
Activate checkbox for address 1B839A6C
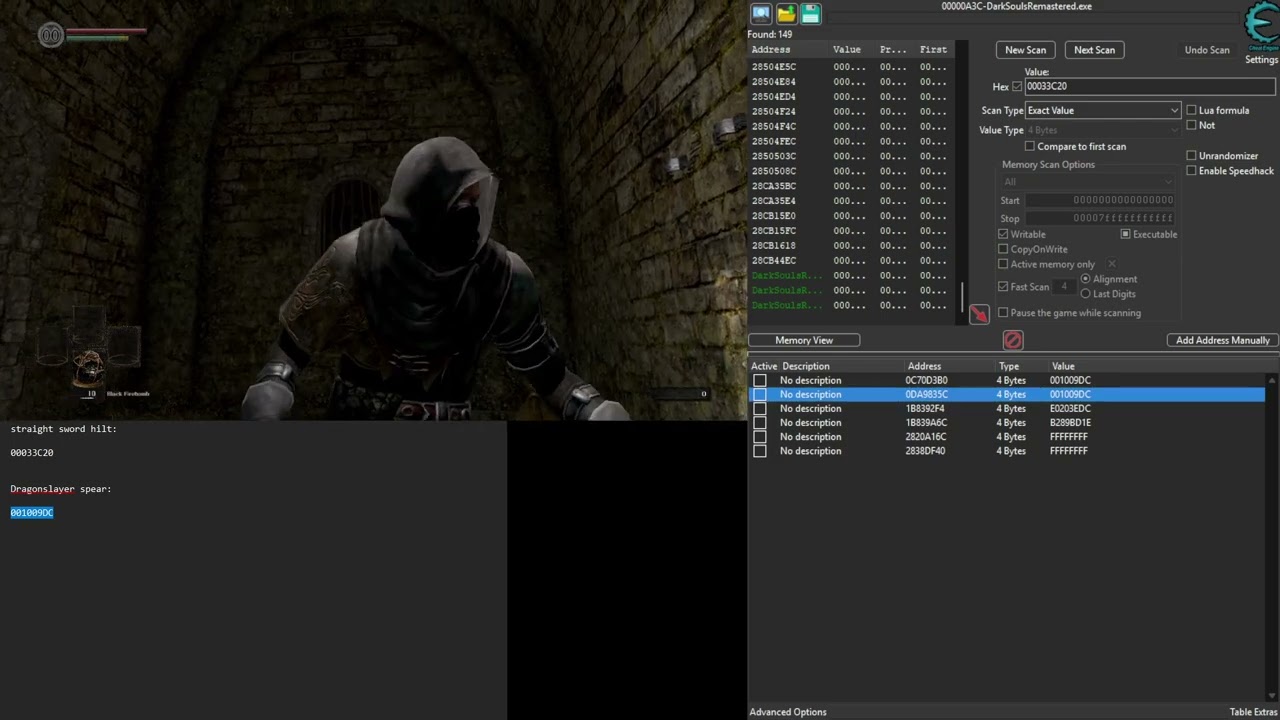(x=760, y=422)
